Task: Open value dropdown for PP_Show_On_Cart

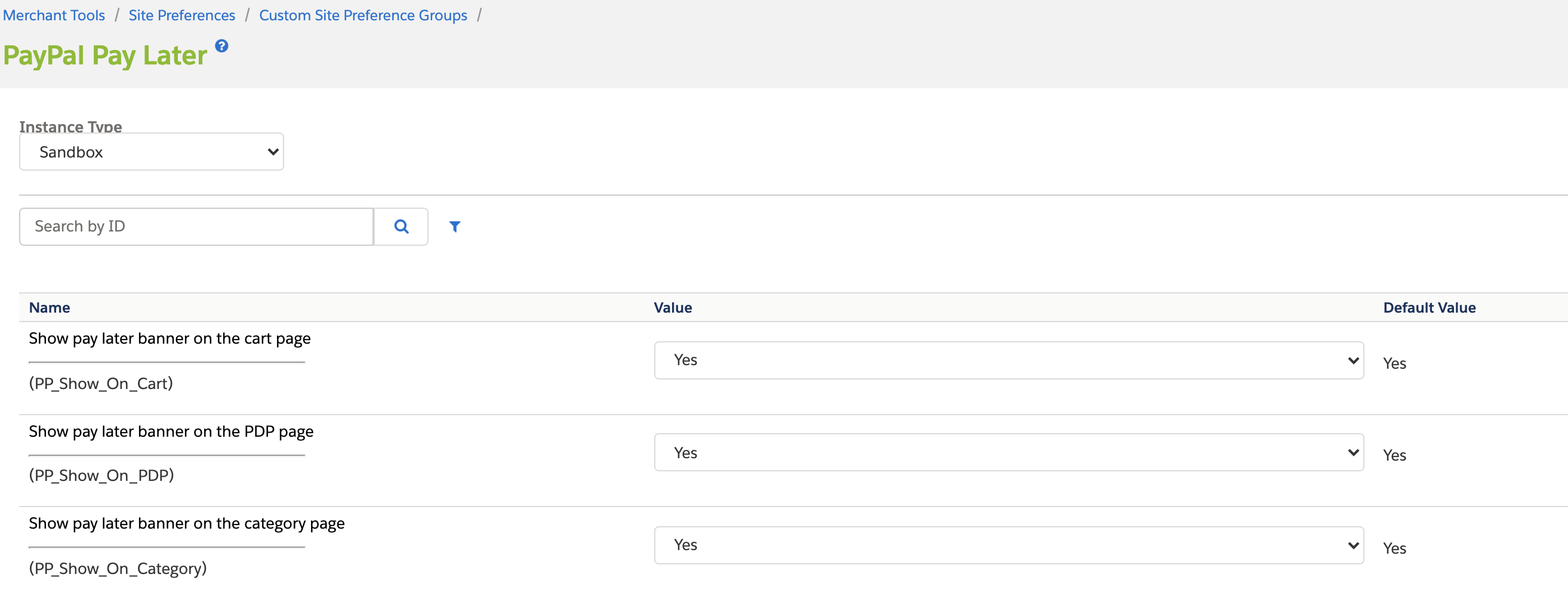Action: coord(1008,360)
